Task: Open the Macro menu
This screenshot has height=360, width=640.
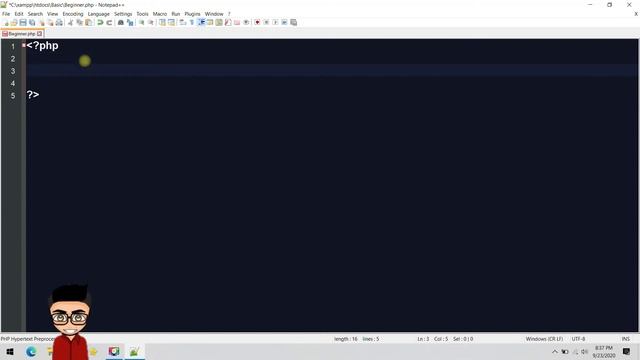Action: (160, 14)
